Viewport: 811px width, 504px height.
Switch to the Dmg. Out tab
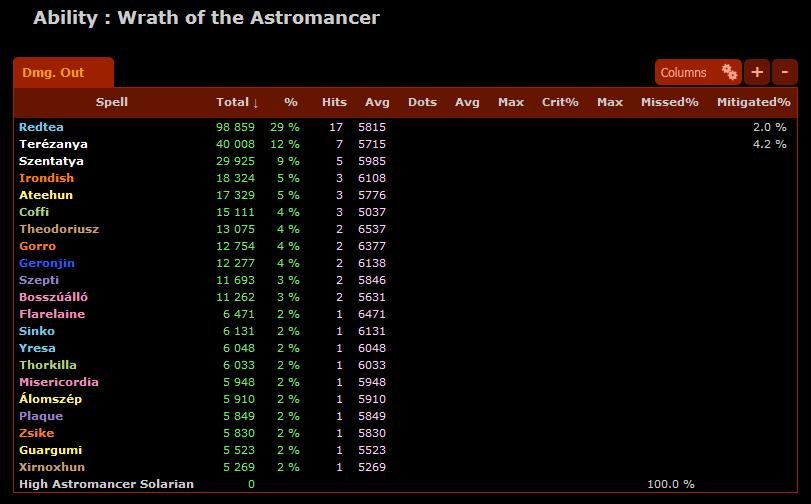pos(62,72)
